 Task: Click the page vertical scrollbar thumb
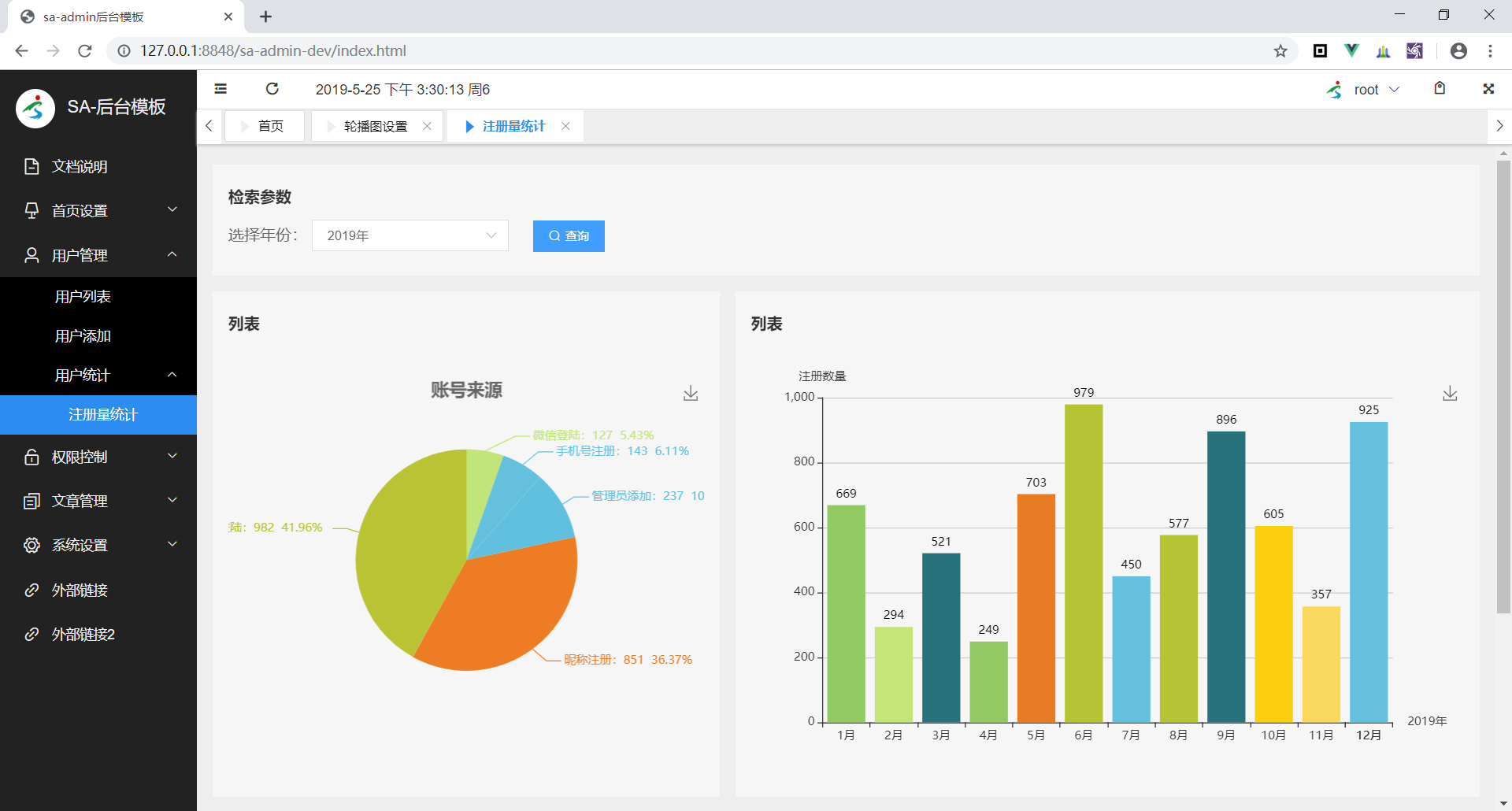point(1503,386)
